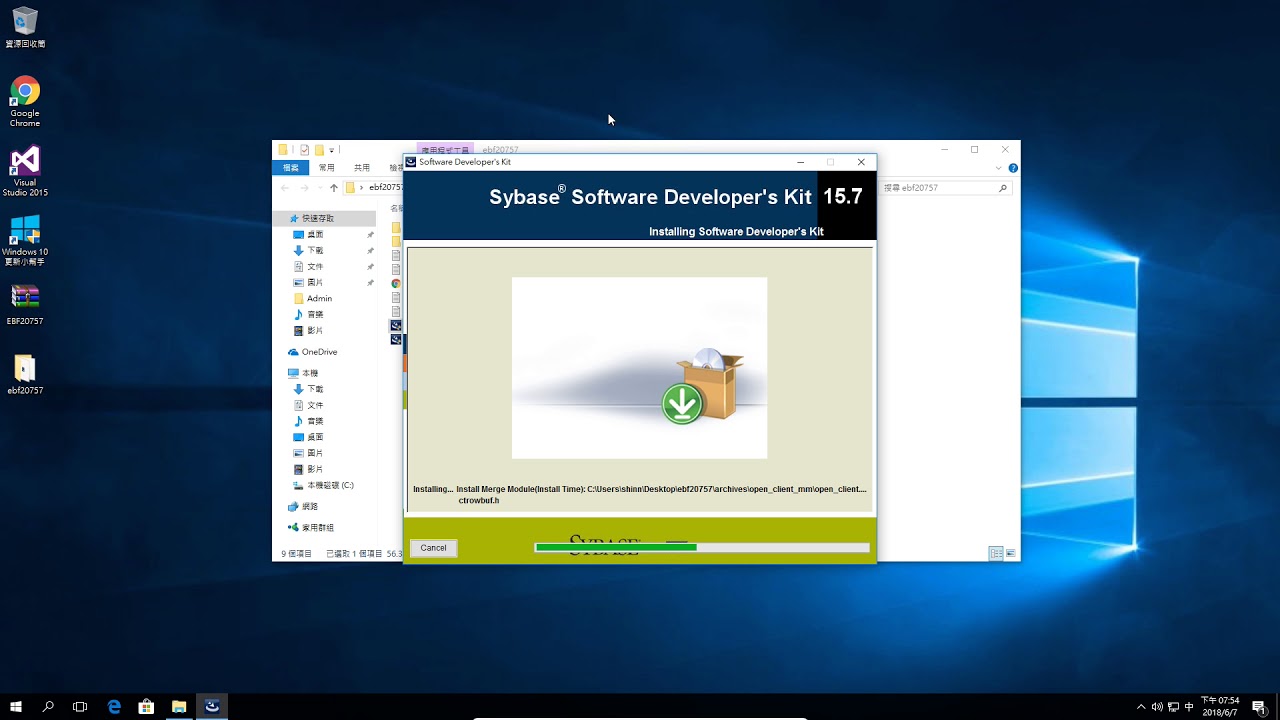Unpin 桌面 using its pin icon

[x=370, y=234]
